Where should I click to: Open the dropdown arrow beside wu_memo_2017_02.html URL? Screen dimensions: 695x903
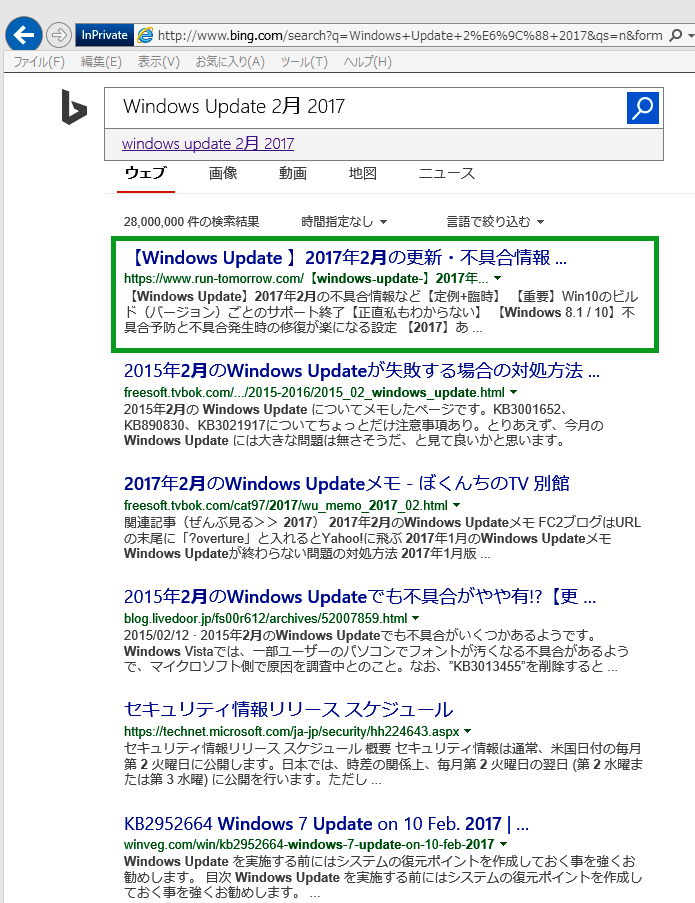(457, 505)
